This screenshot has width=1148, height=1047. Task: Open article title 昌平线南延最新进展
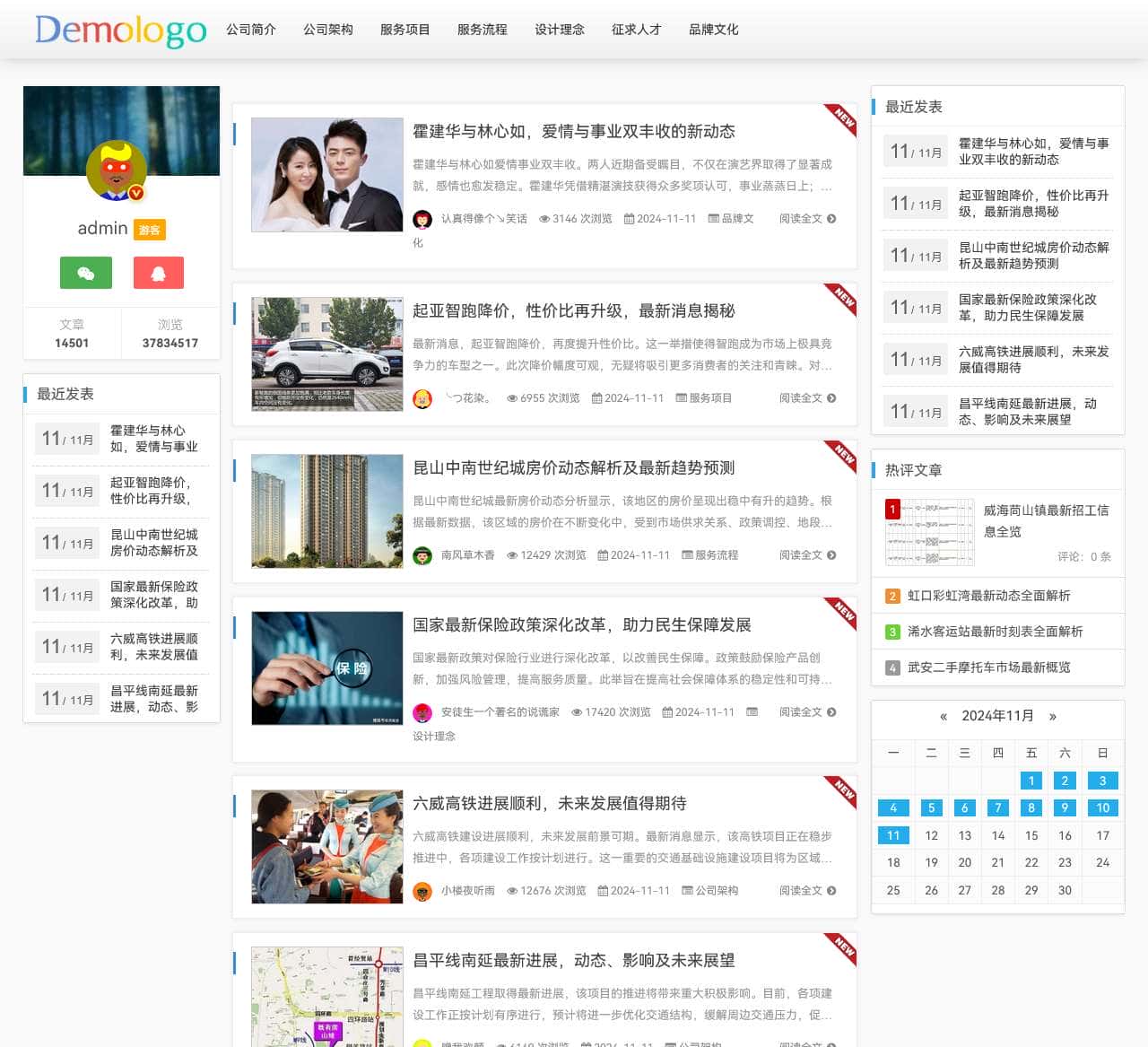tap(574, 961)
